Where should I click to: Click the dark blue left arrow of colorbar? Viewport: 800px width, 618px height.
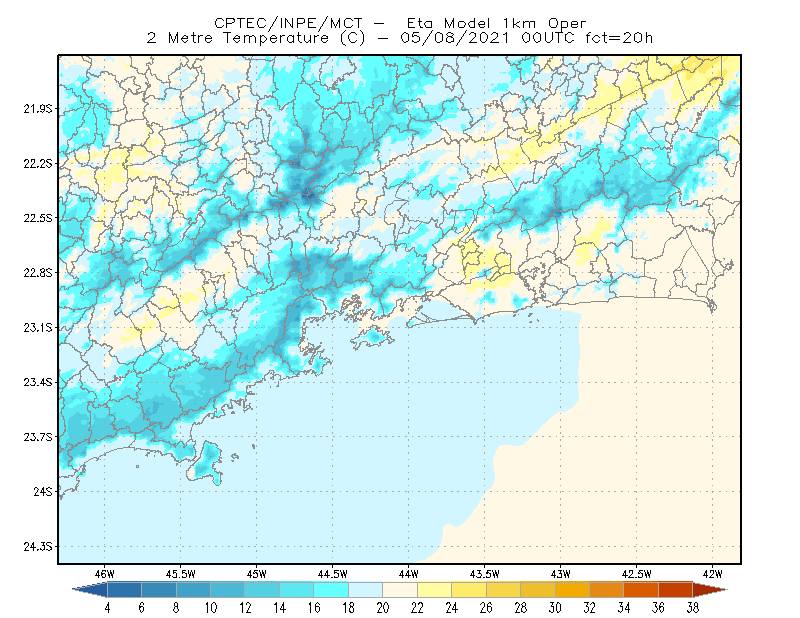click(91, 590)
